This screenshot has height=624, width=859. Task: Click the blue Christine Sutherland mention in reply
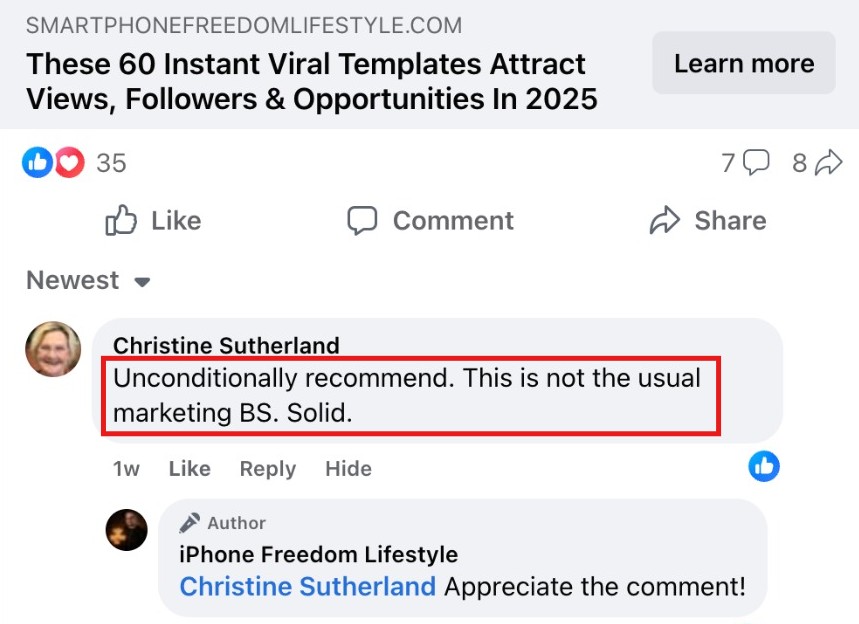coord(307,586)
